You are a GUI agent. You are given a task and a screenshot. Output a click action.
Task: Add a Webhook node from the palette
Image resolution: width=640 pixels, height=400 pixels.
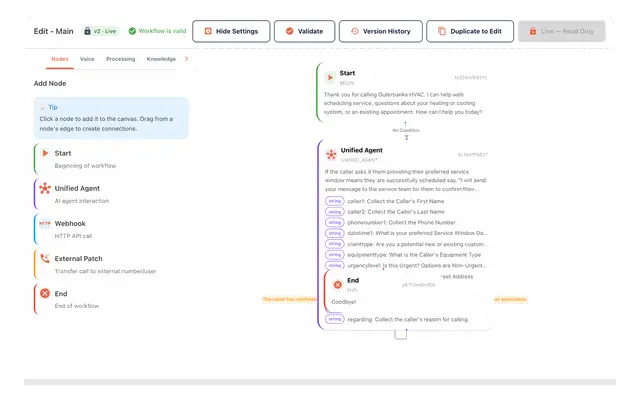111,229
